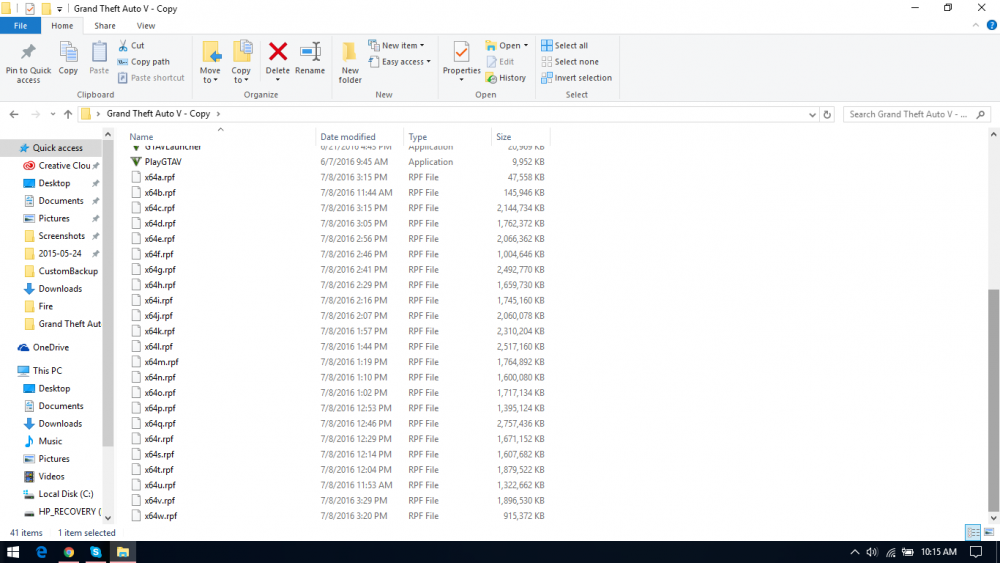This screenshot has height=563, width=1000.
Task: Open the File tab
Action: (20, 26)
